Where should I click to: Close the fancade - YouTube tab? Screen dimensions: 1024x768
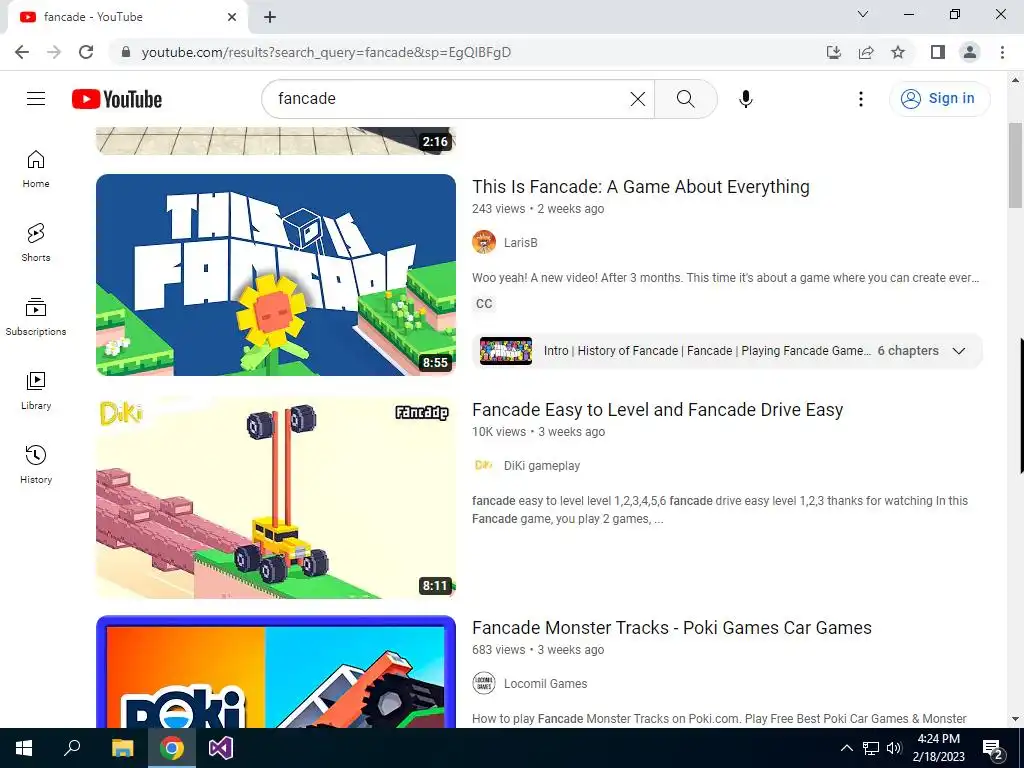(x=232, y=17)
